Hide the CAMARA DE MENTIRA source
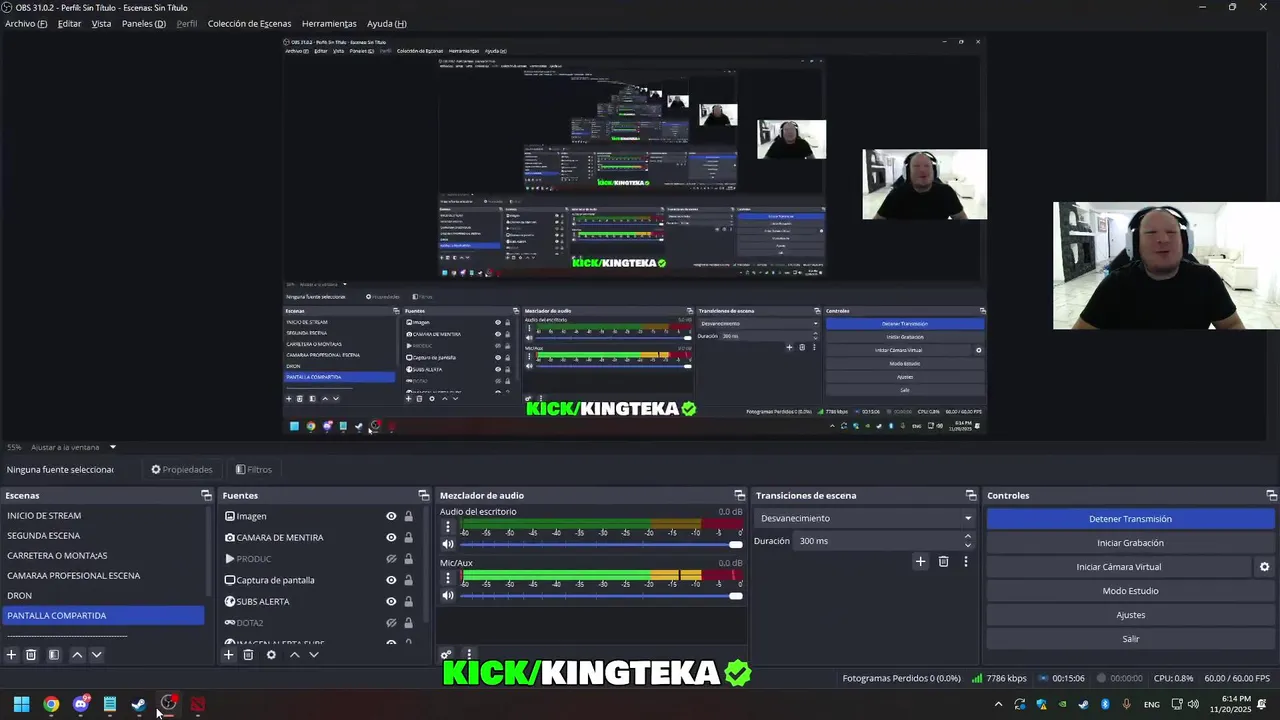 391,537
